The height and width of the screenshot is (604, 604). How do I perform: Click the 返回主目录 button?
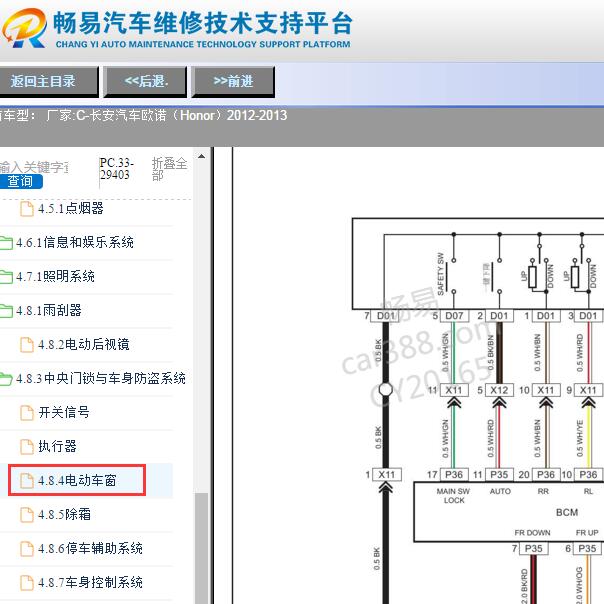48,81
